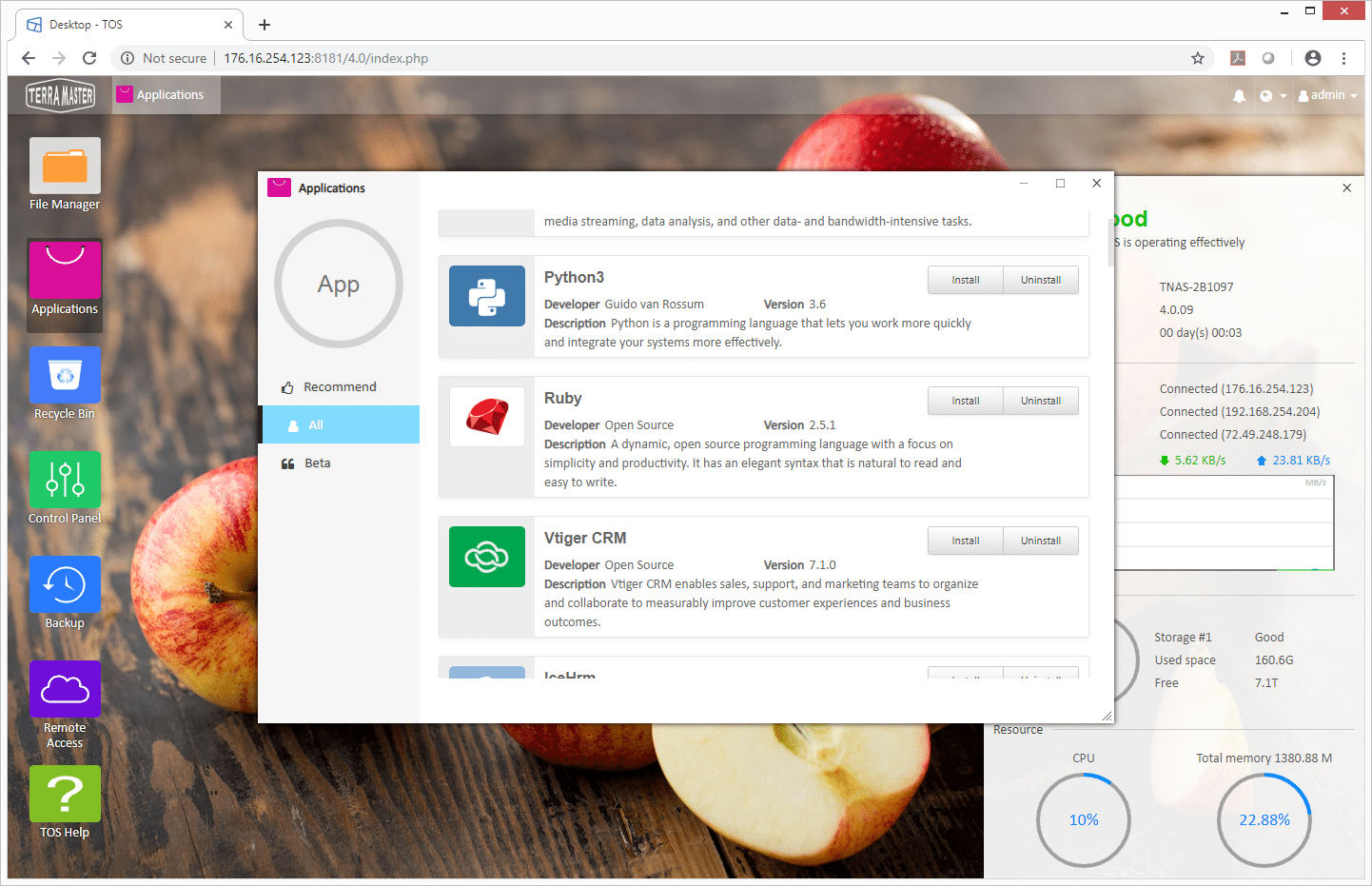Open TOS Help desktop icon
This screenshot has width=1372, height=886.
click(x=65, y=803)
